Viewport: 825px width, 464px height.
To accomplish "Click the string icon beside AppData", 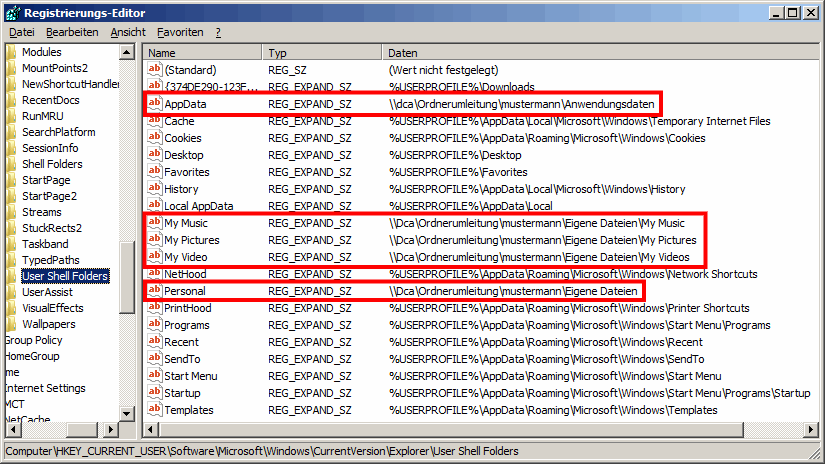I will coord(154,104).
